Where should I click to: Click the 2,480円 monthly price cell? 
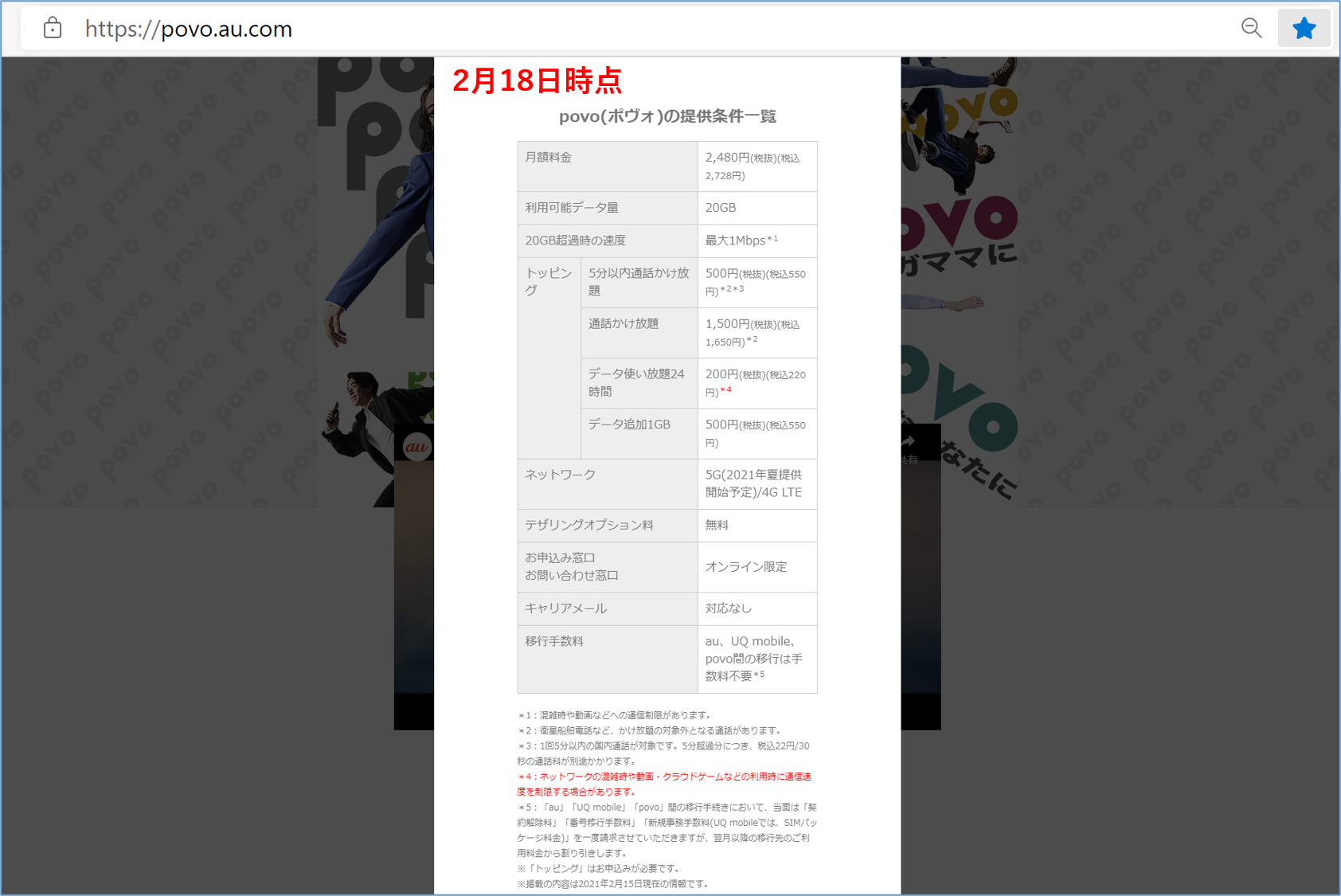pyautogui.click(x=757, y=166)
